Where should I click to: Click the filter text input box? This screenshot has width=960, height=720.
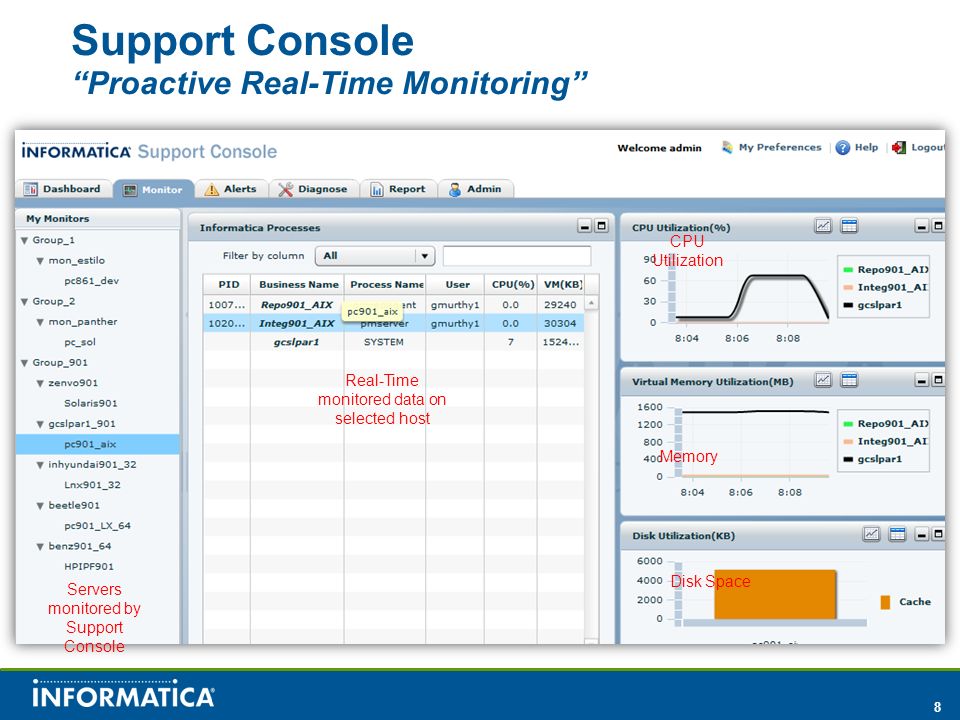point(517,256)
